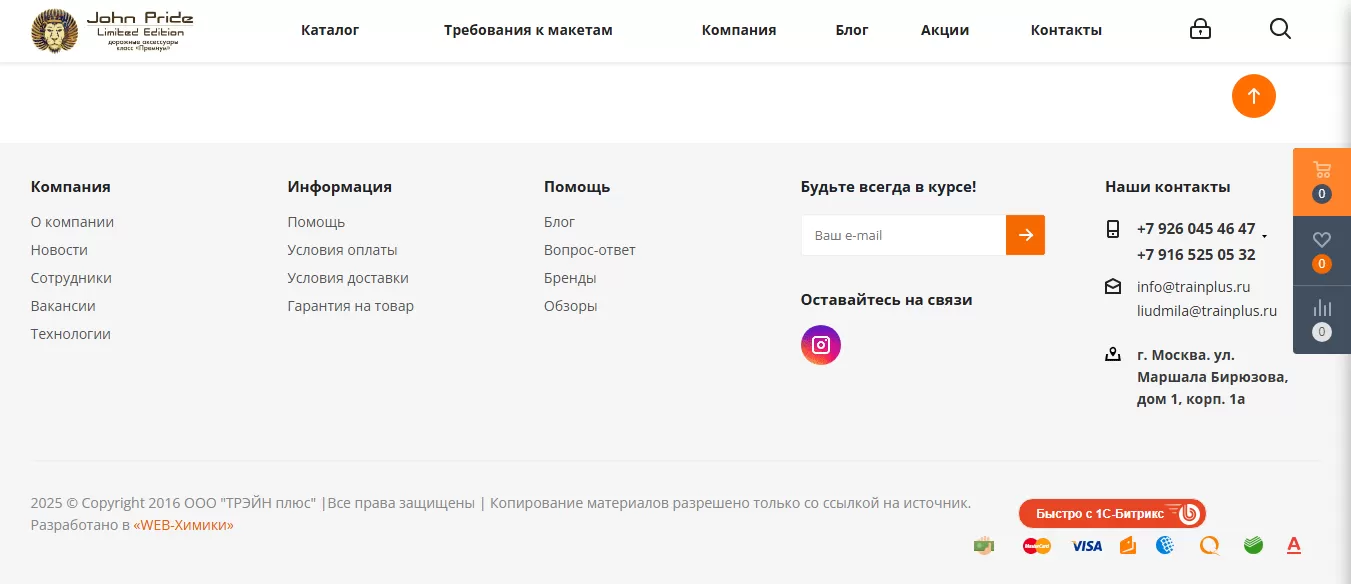Go to Контакты in top navigation
The image size is (1351, 584).
(1066, 30)
